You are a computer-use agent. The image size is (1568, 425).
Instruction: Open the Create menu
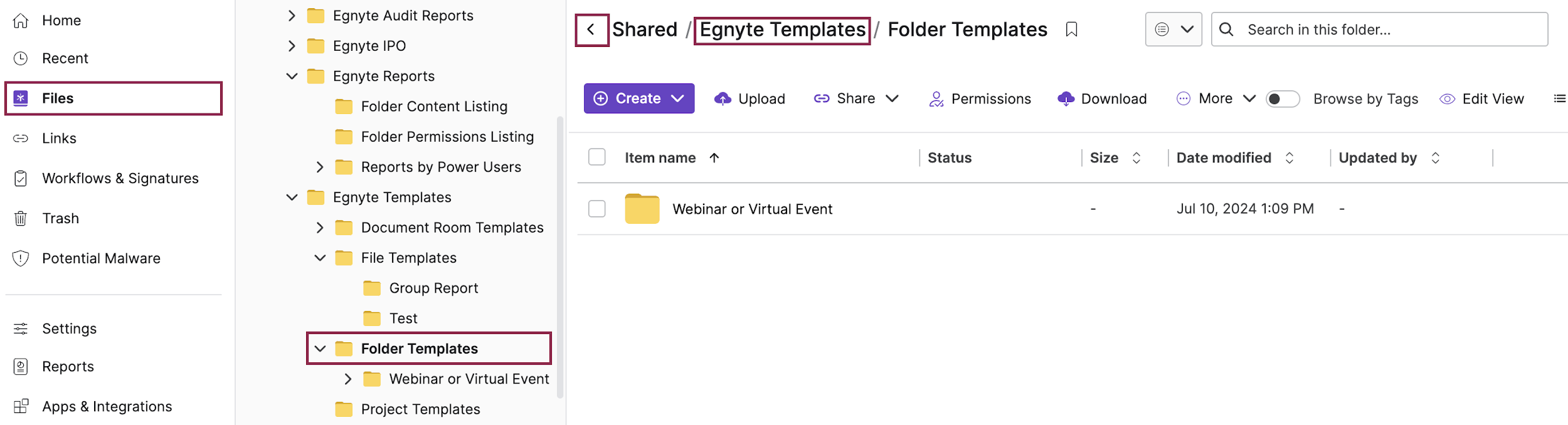click(638, 98)
